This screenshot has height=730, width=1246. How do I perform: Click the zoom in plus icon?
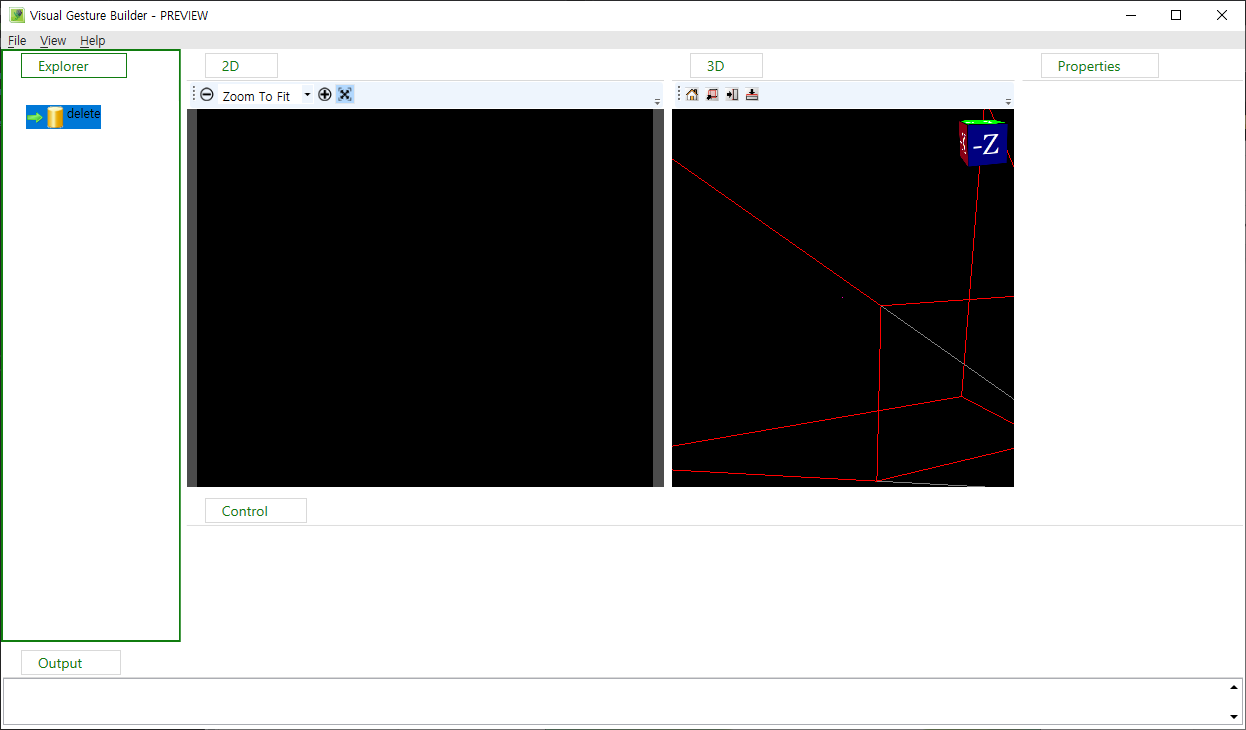(325, 95)
